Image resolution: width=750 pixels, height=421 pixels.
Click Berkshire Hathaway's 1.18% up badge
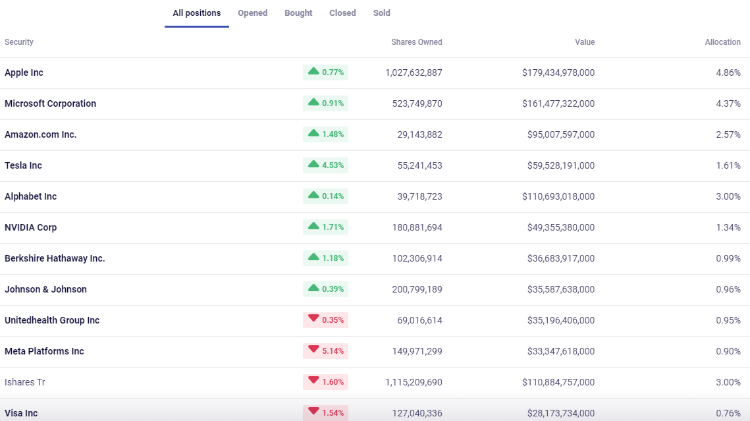click(325, 258)
